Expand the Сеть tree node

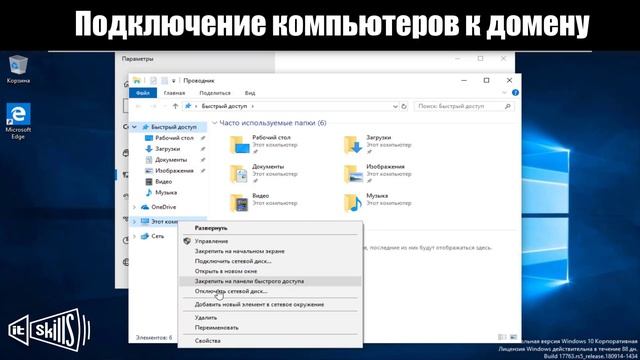pyautogui.click(x=134, y=236)
